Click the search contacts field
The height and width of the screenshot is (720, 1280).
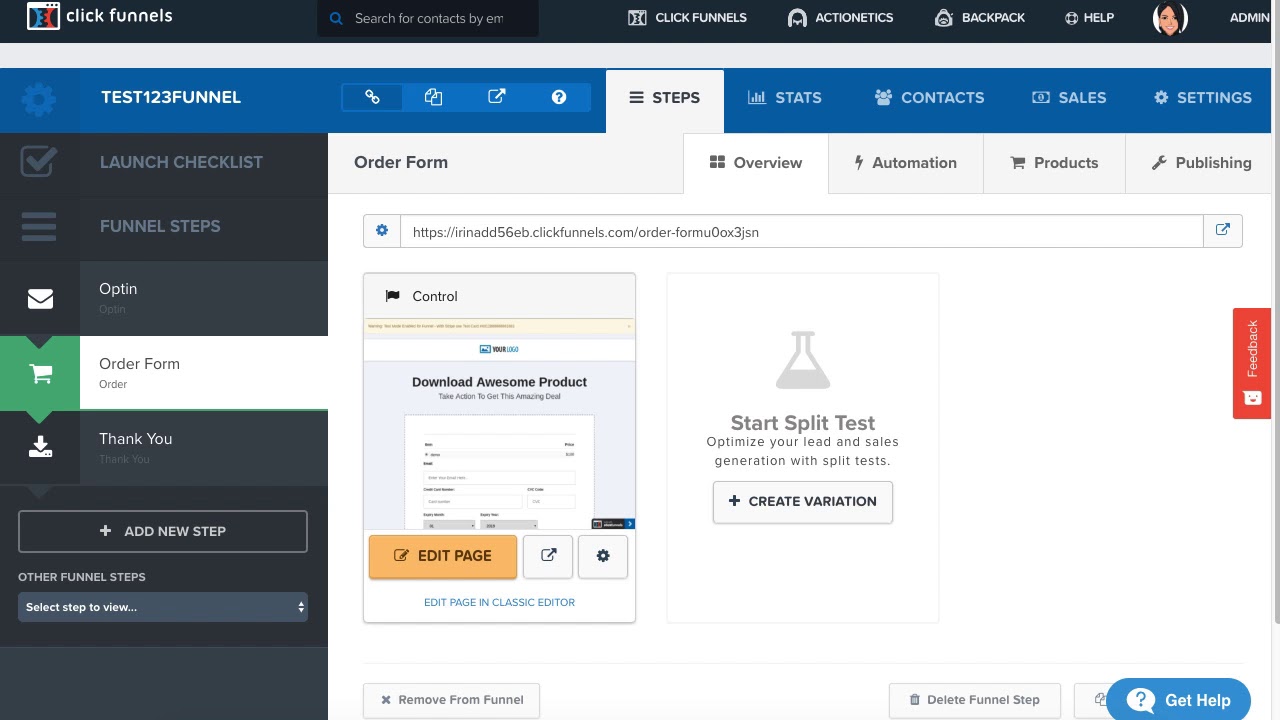pos(428,18)
